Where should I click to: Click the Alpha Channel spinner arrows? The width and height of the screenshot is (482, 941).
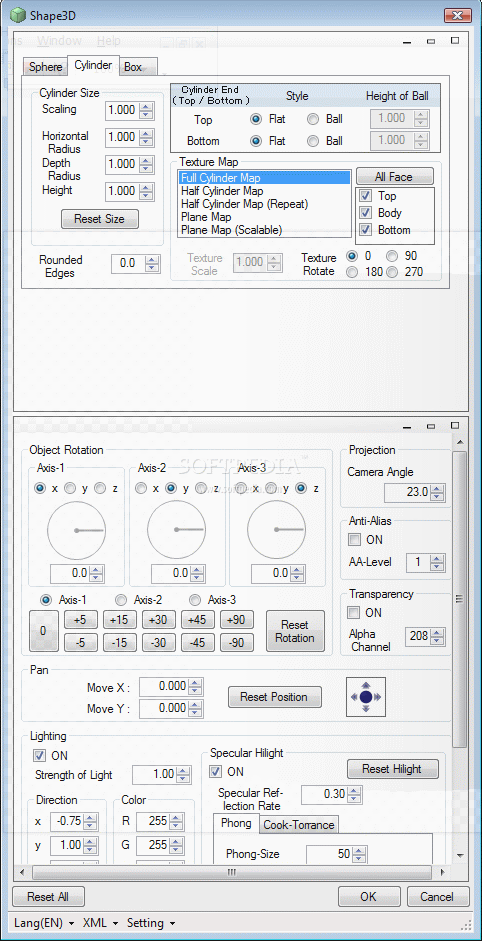(x=438, y=636)
